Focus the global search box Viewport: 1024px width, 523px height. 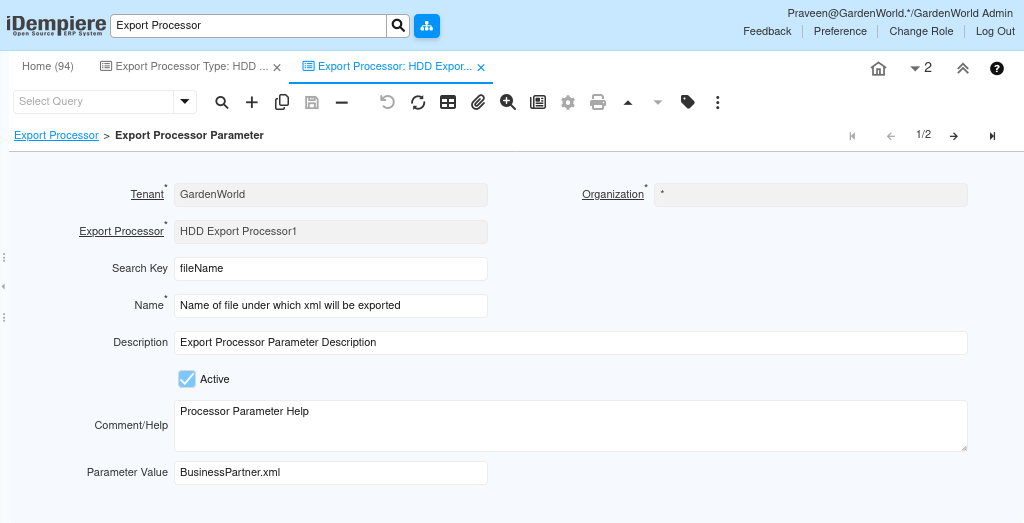click(x=248, y=25)
